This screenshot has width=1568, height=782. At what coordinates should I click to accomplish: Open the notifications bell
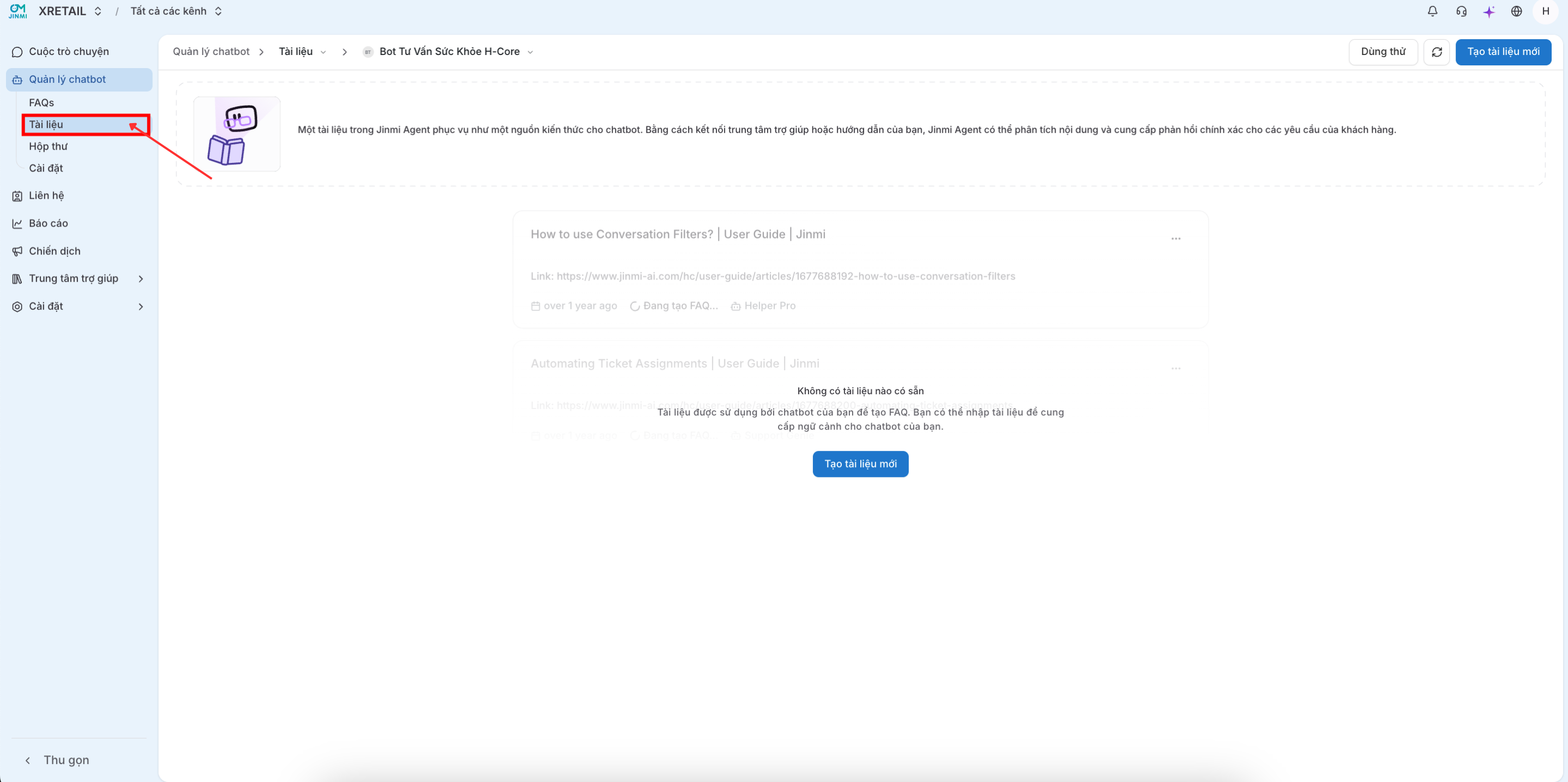pos(1432,11)
